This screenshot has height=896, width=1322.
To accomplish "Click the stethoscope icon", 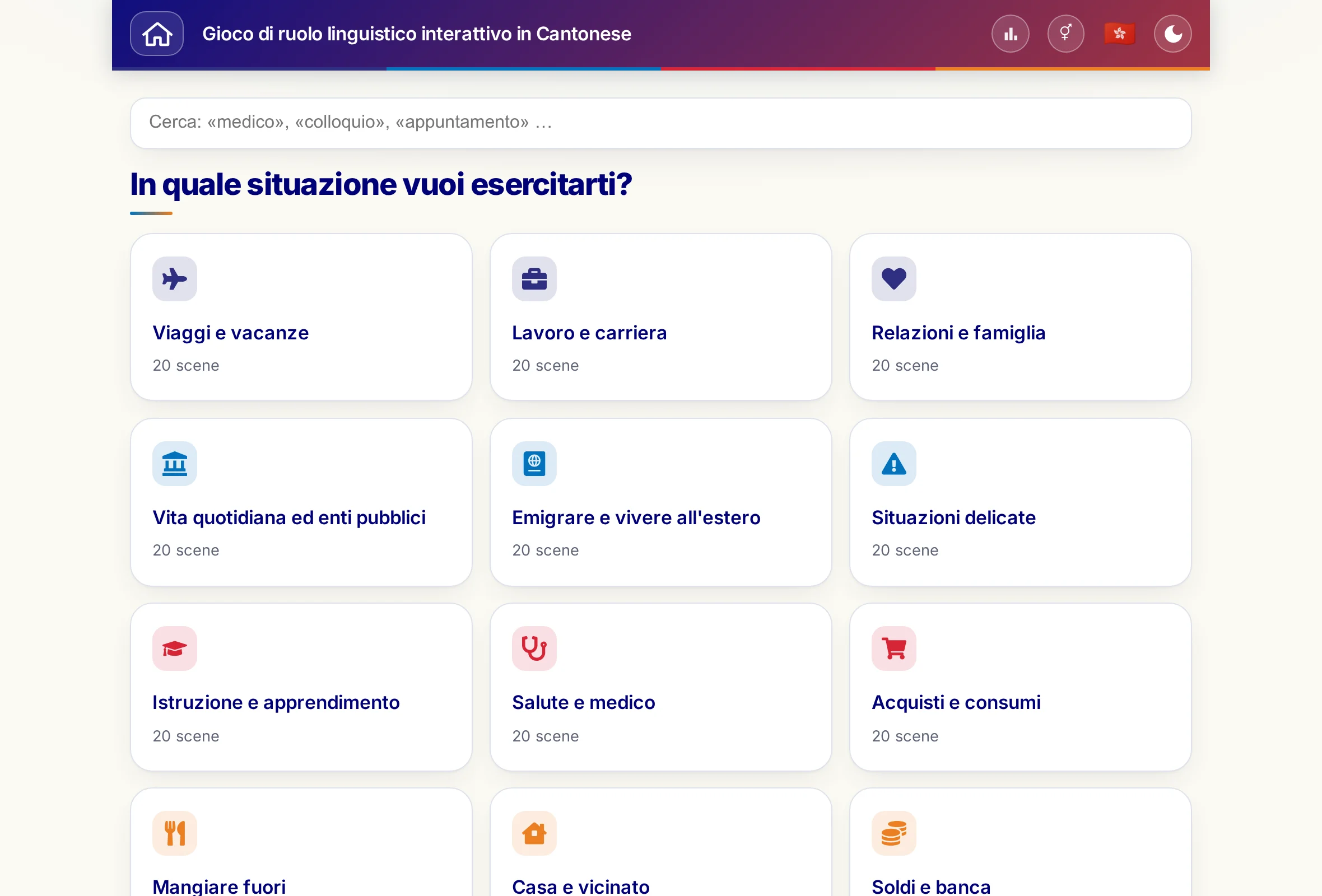I will click(x=534, y=648).
